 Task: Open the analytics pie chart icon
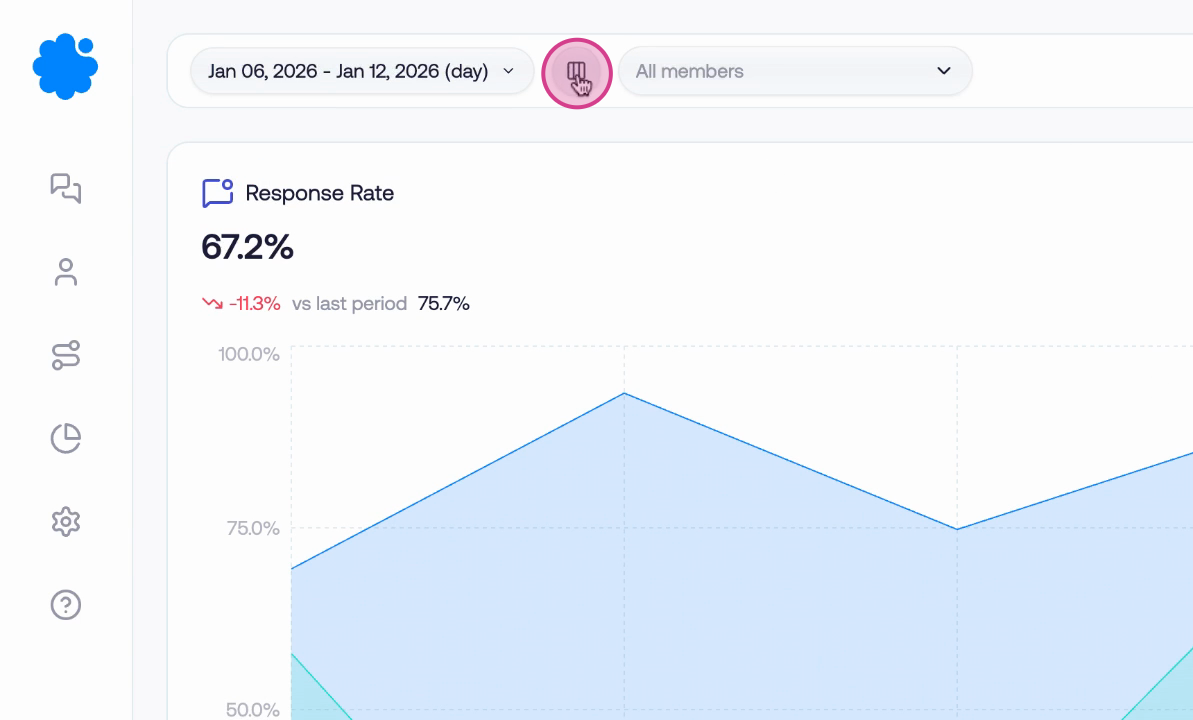pos(66,438)
